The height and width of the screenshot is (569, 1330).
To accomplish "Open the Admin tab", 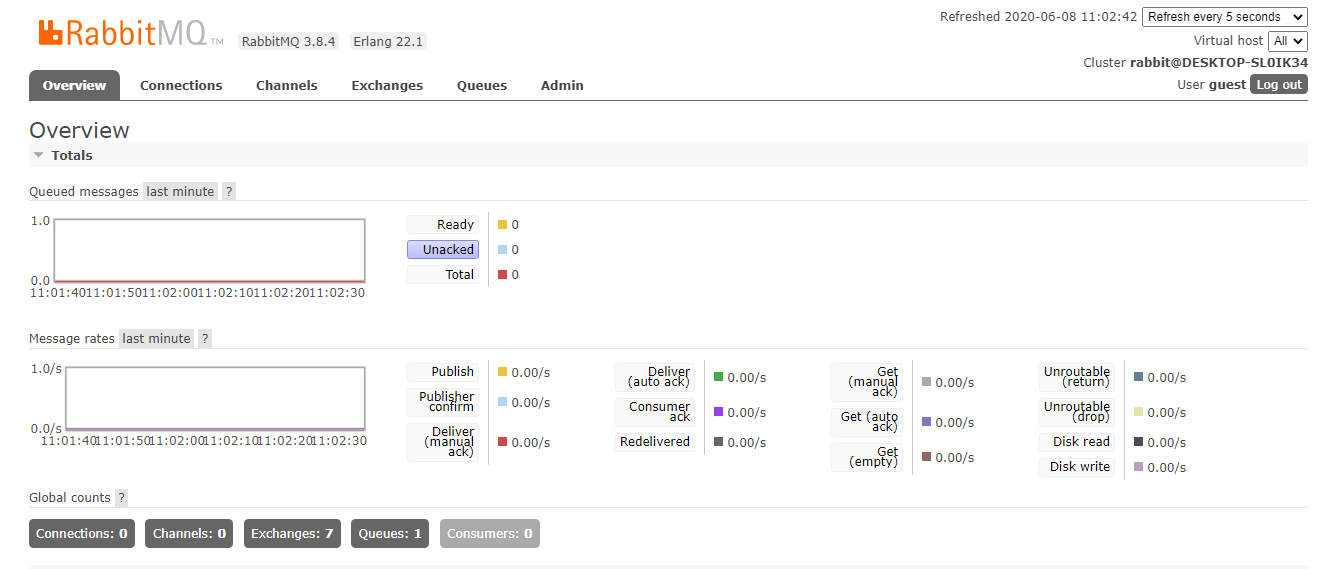I will (562, 85).
